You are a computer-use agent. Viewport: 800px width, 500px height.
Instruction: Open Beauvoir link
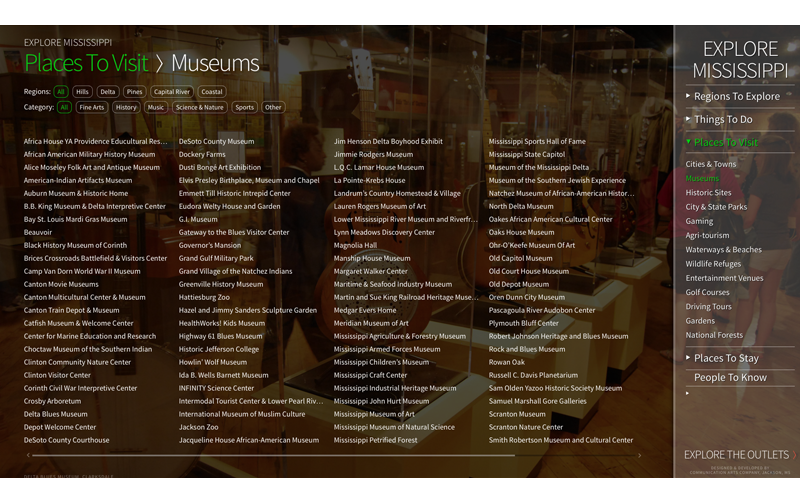click(38, 232)
